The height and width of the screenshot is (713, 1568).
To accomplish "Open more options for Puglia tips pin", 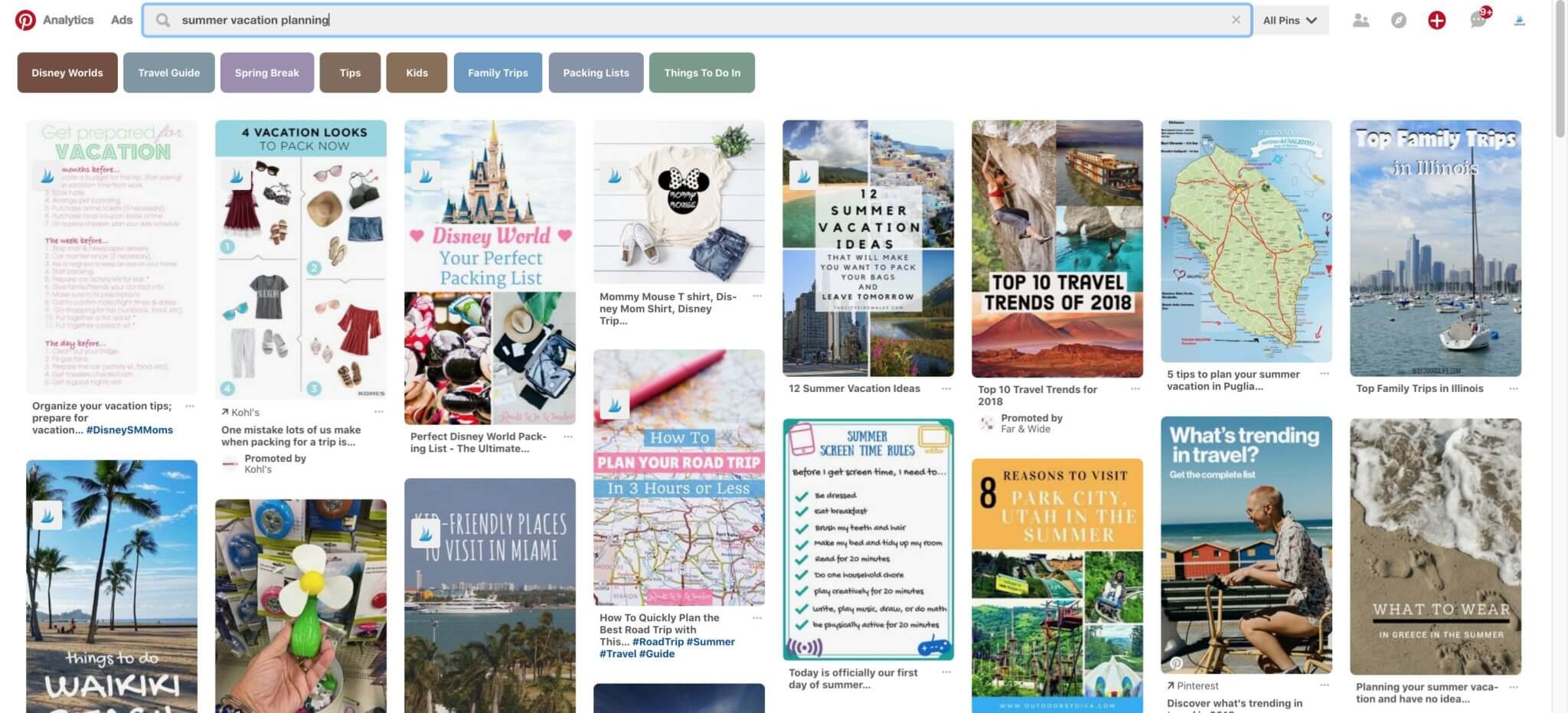I will [x=1325, y=374].
